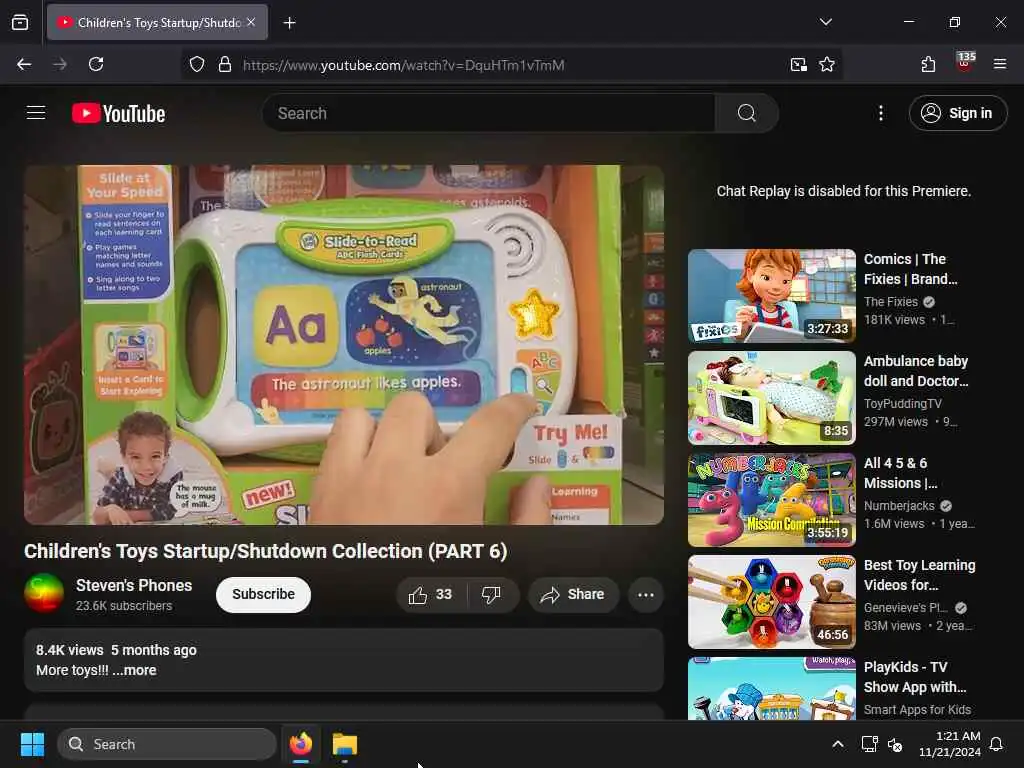View site security via the padlock icon
The height and width of the screenshot is (768, 1024).
(225, 65)
